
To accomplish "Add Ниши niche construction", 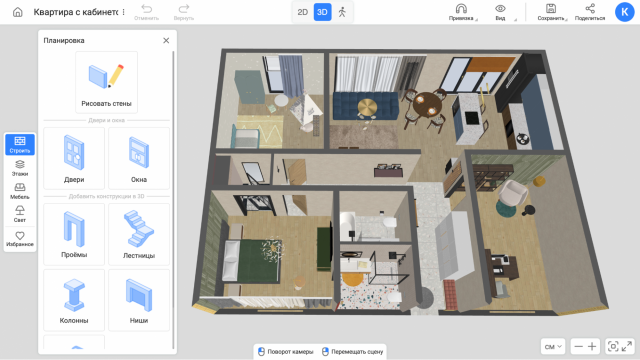I will pyautogui.click(x=139, y=300).
